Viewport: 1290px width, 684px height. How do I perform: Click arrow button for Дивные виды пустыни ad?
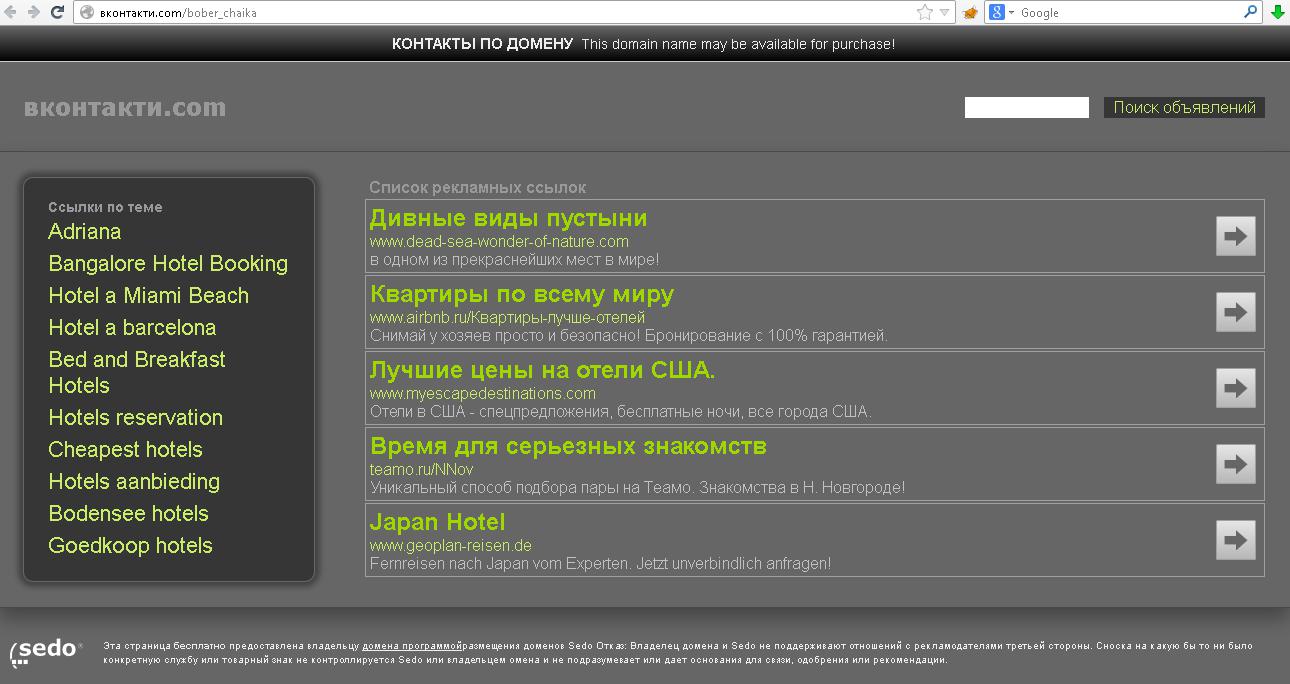pyautogui.click(x=1236, y=236)
